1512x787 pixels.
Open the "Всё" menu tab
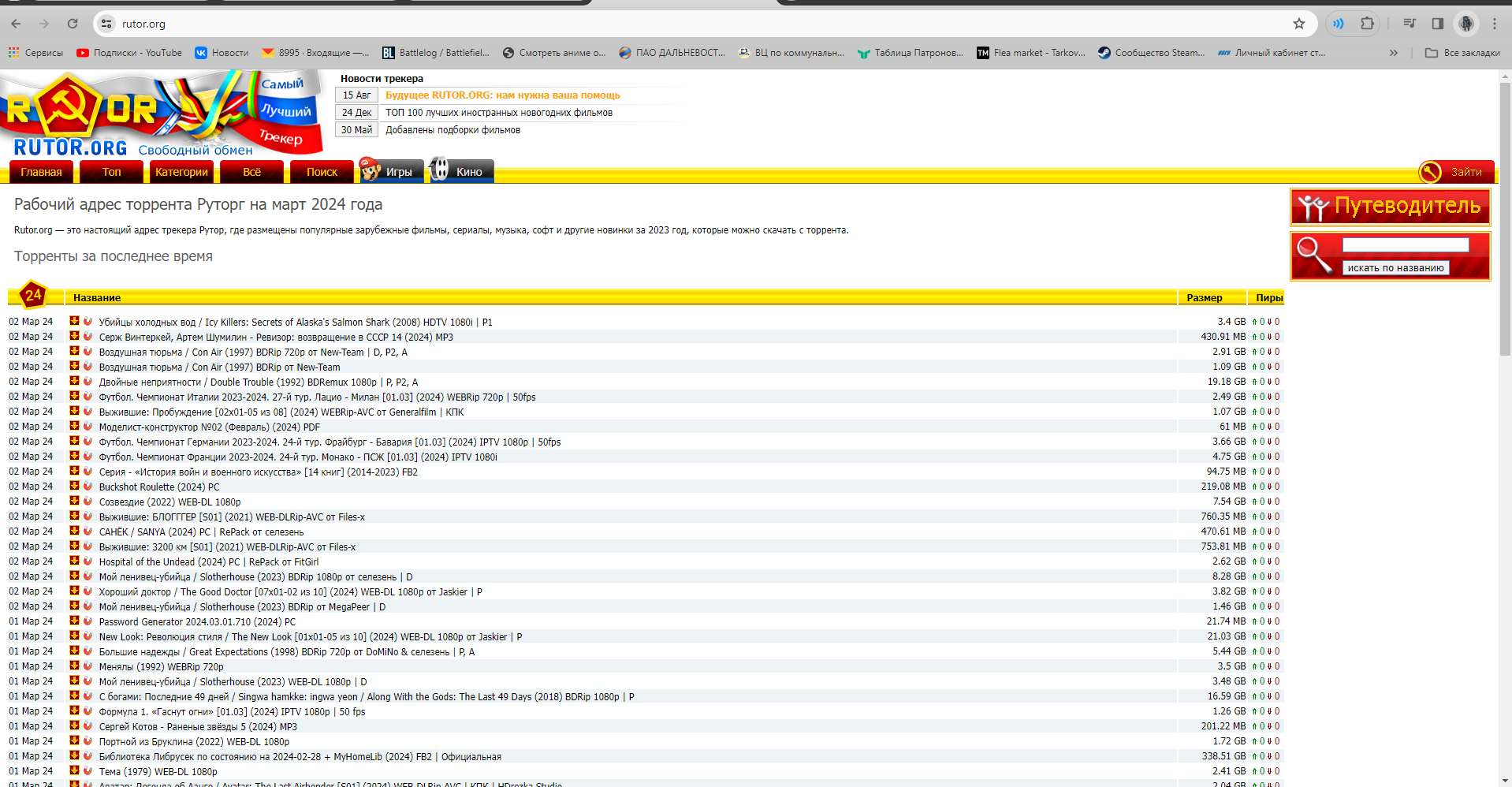click(x=251, y=172)
